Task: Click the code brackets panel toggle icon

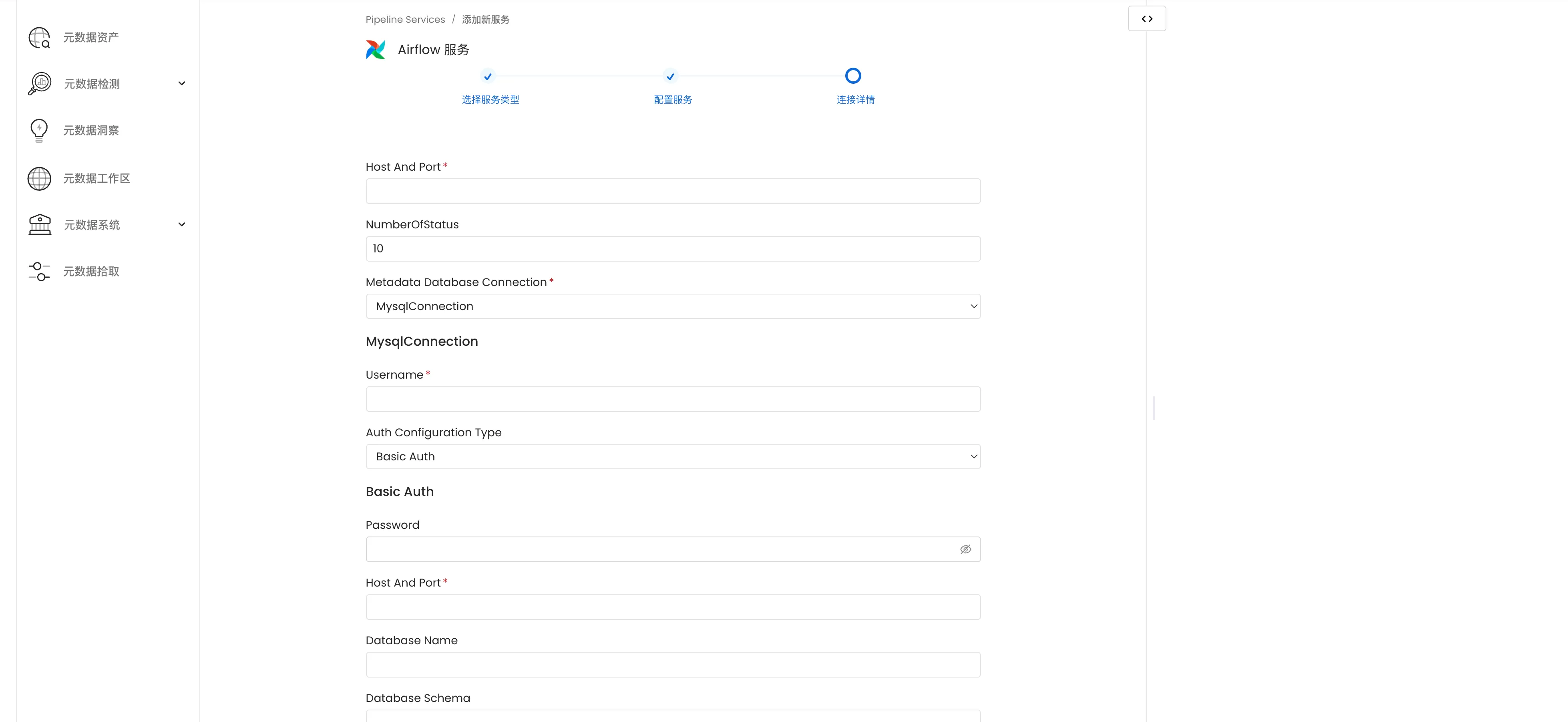Action: tap(1147, 19)
